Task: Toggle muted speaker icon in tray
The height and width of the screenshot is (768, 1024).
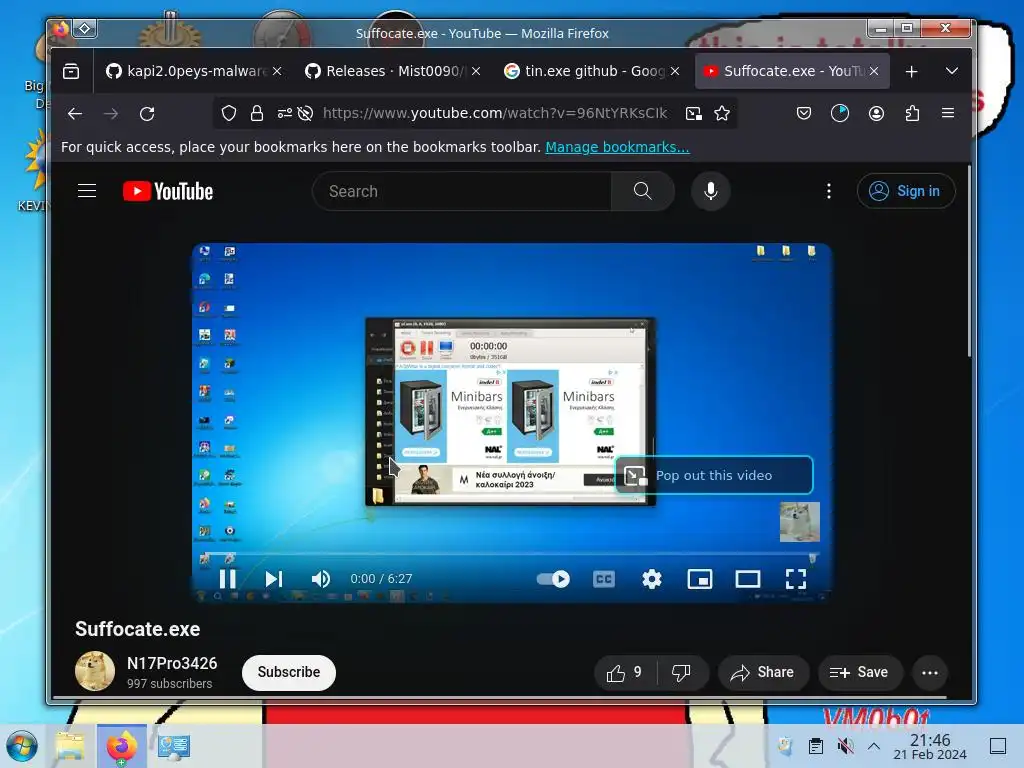Action: pyautogui.click(x=845, y=746)
